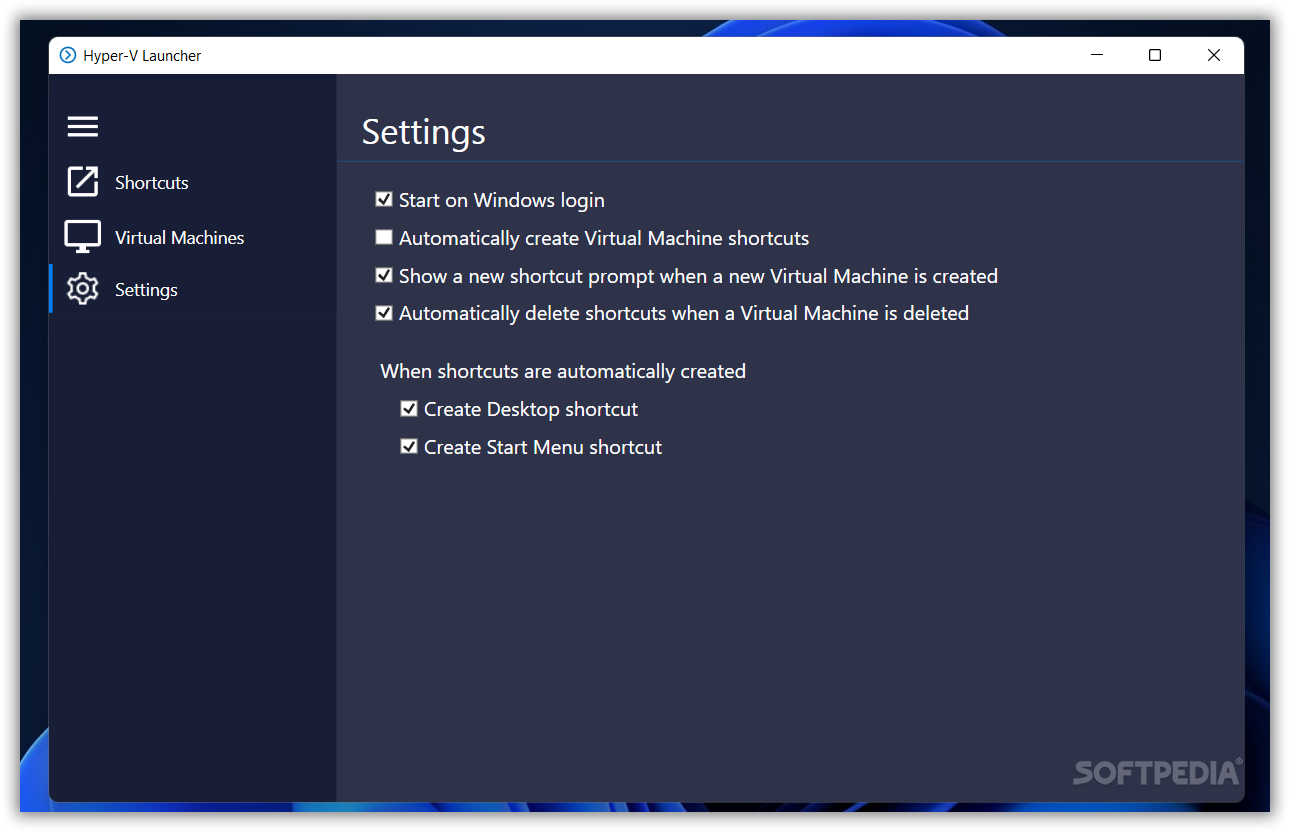Click the Settings page heading

(x=424, y=132)
